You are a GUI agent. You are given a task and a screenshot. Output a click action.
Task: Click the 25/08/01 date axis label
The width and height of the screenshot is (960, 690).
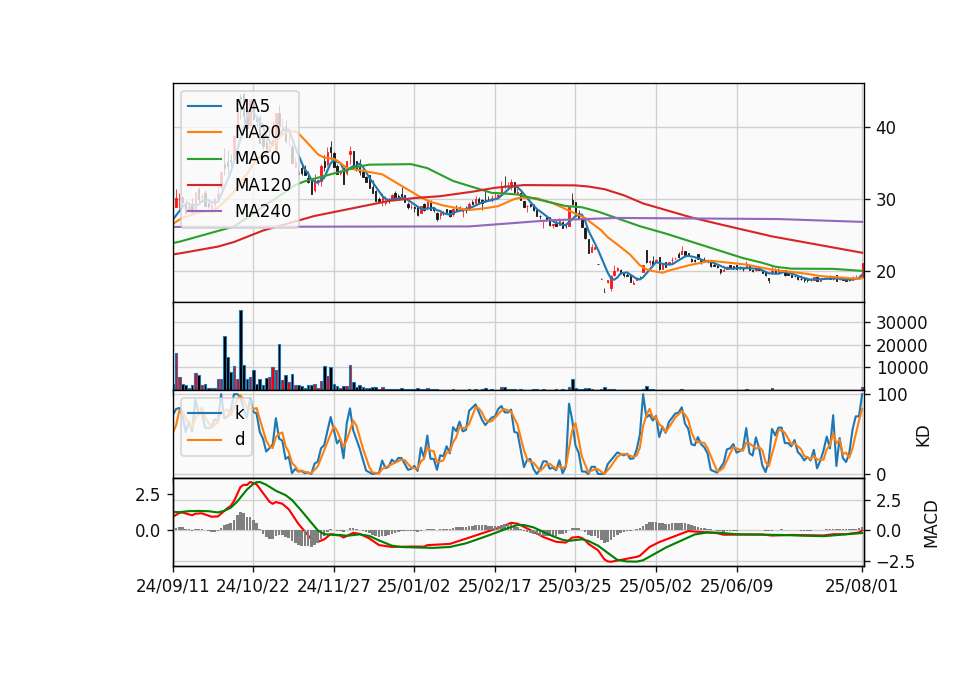(x=862, y=586)
